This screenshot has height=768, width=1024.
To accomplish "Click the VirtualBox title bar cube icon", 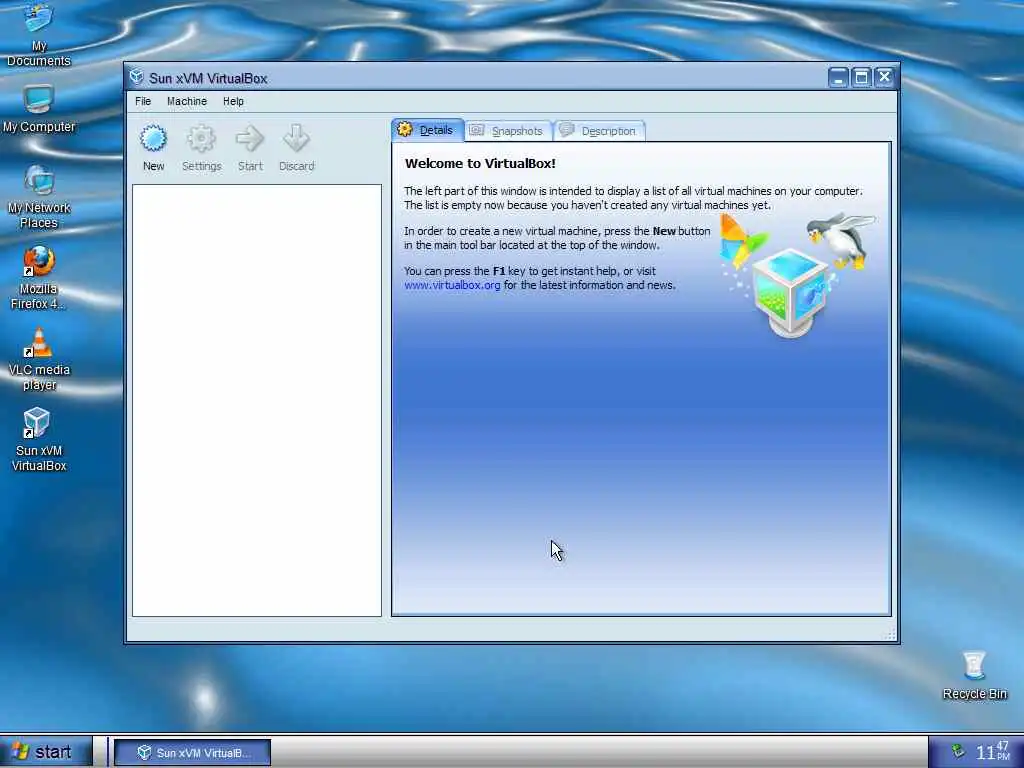I will [x=136, y=77].
